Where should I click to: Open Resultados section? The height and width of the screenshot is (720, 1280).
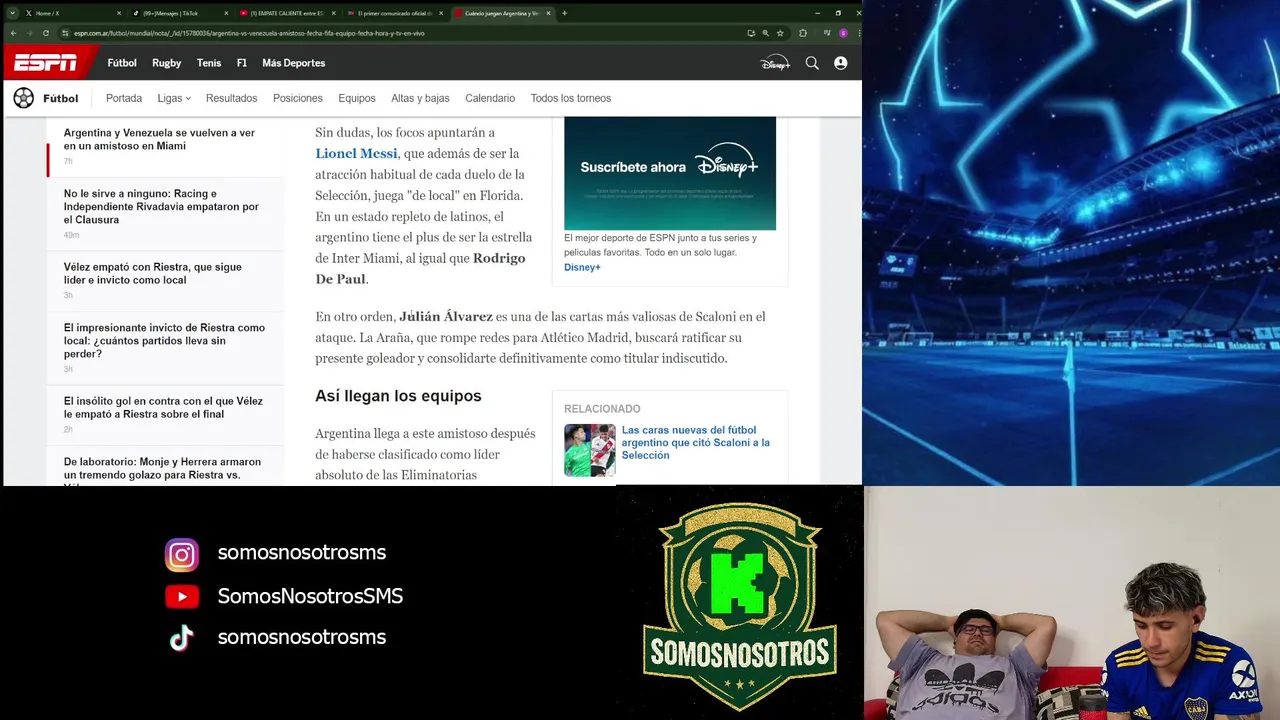click(x=231, y=98)
